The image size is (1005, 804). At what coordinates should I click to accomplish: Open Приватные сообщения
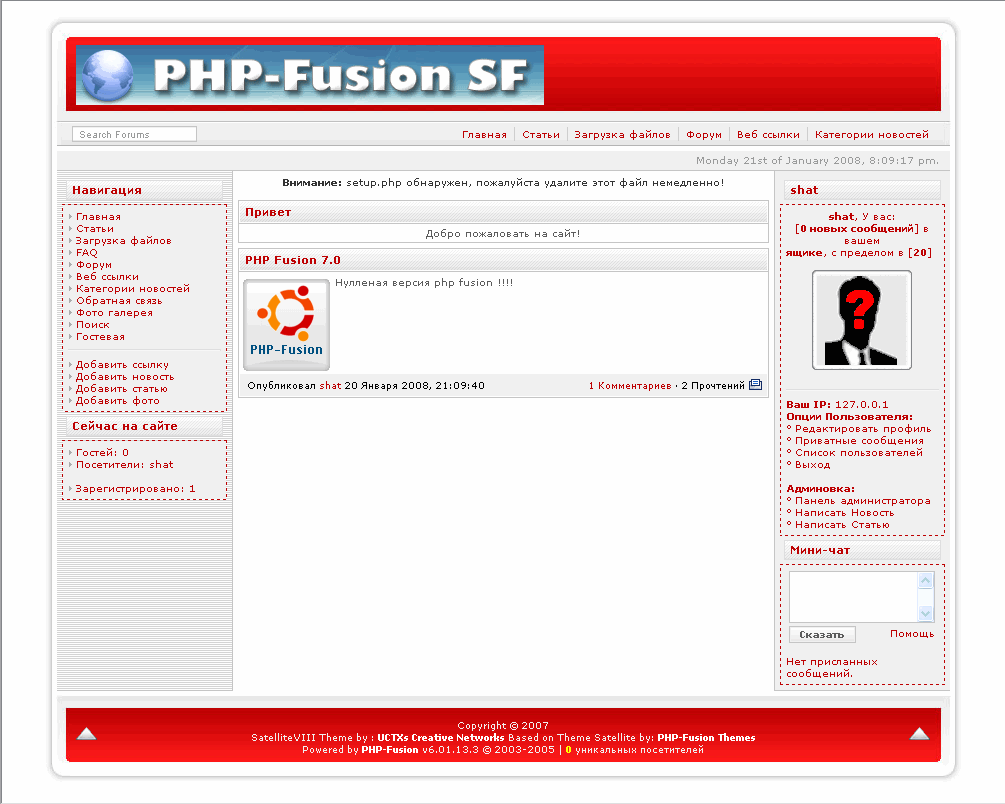pos(859,441)
